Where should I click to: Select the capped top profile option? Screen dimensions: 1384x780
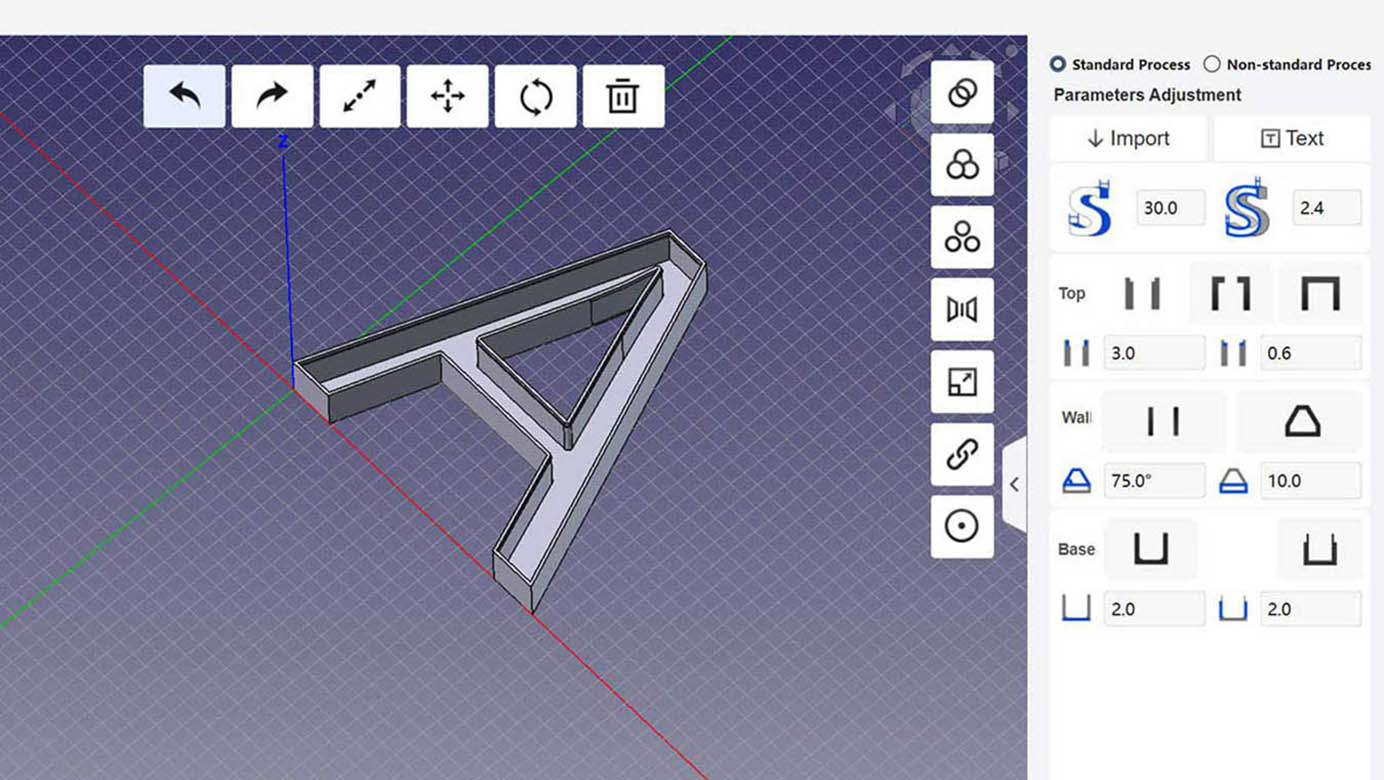(1320, 294)
